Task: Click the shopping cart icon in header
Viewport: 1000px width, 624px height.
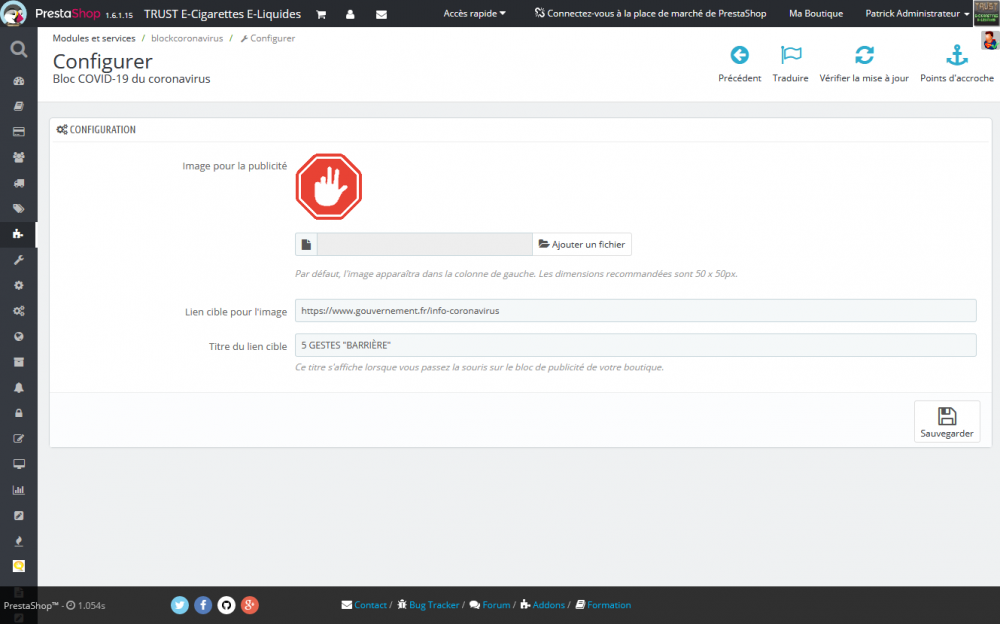Action: [x=321, y=14]
